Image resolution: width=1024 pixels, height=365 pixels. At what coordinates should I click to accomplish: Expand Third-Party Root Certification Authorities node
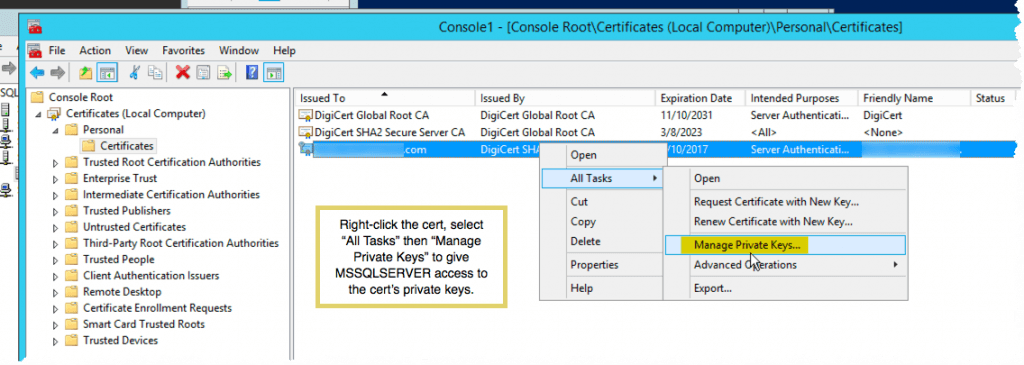click(55, 244)
